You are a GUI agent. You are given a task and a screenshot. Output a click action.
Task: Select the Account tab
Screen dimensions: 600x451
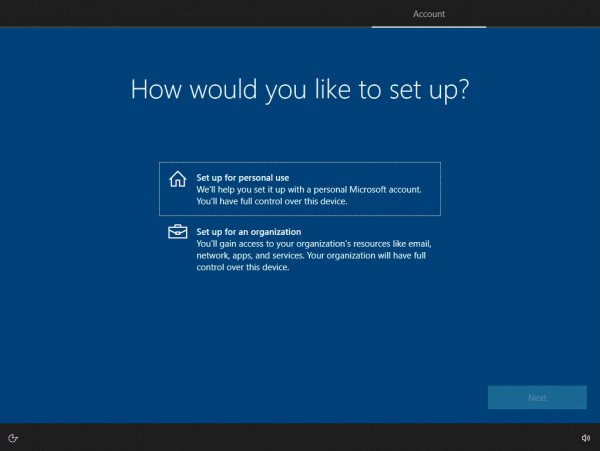429,14
